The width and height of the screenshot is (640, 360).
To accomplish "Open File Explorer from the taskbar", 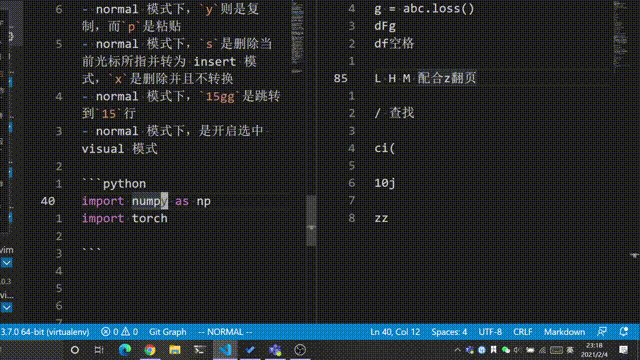I will (x=175, y=350).
